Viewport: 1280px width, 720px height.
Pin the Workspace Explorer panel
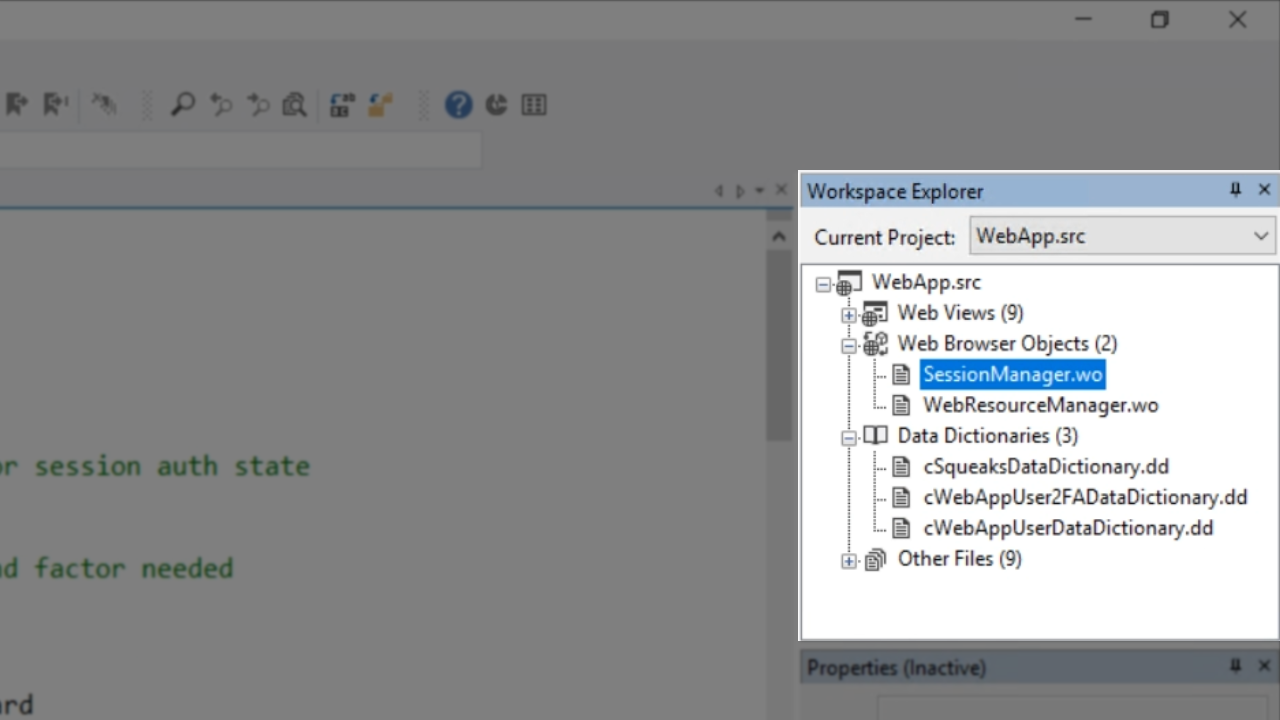pyautogui.click(x=1235, y=190)
